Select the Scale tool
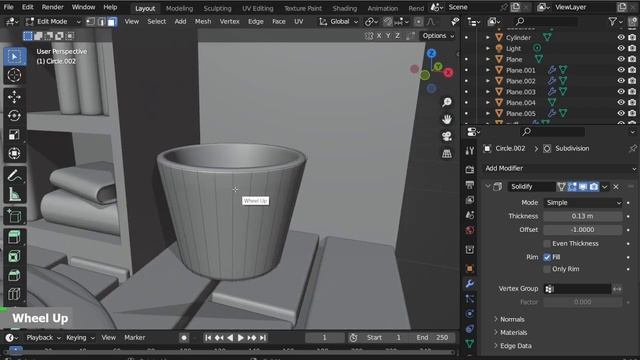The height and width of the screenshot is (360, 640). [14, 134]
